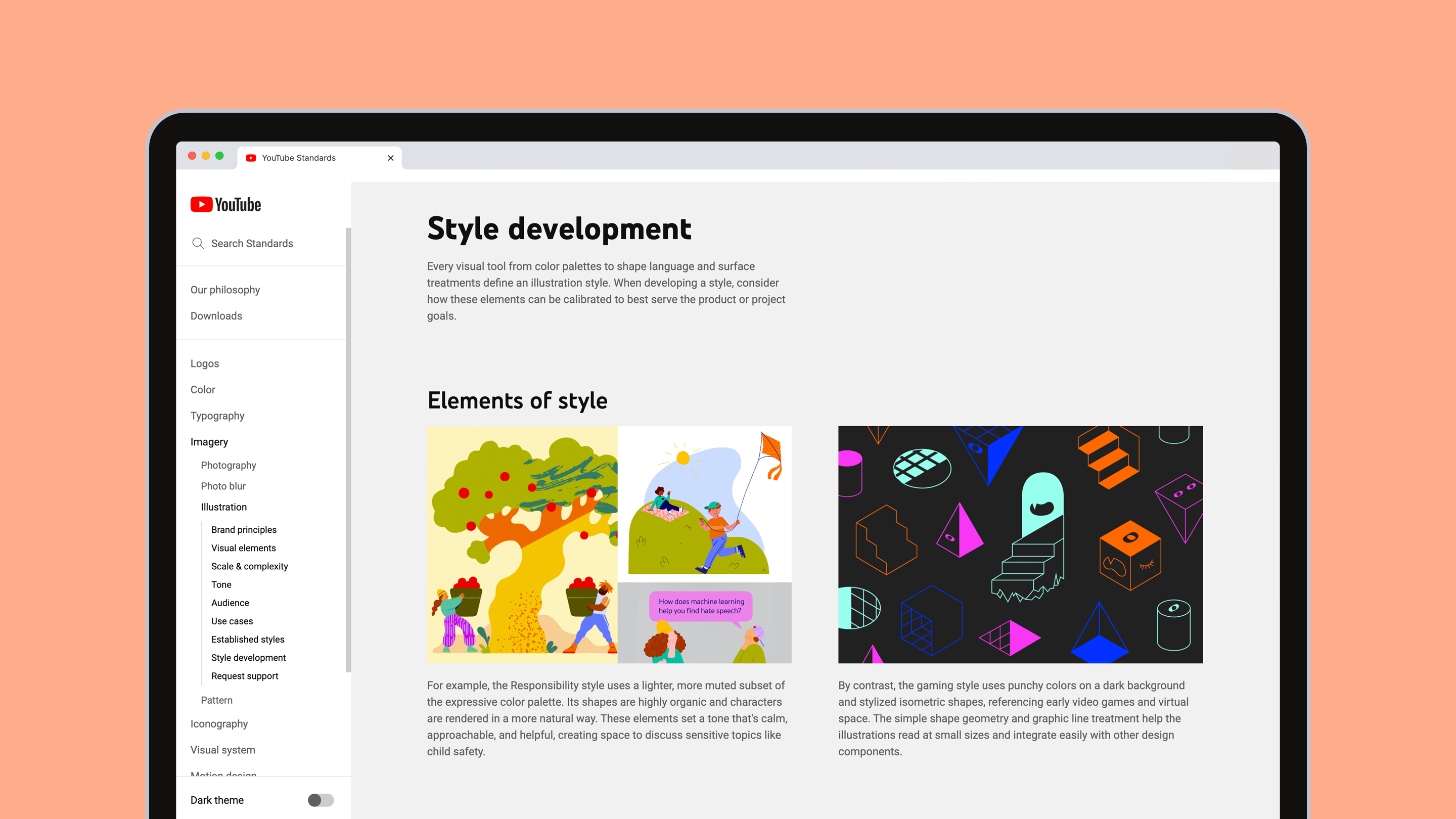Select the YouTube Standards browser tab
The image size is (1456, 819).
pos(298,158)
